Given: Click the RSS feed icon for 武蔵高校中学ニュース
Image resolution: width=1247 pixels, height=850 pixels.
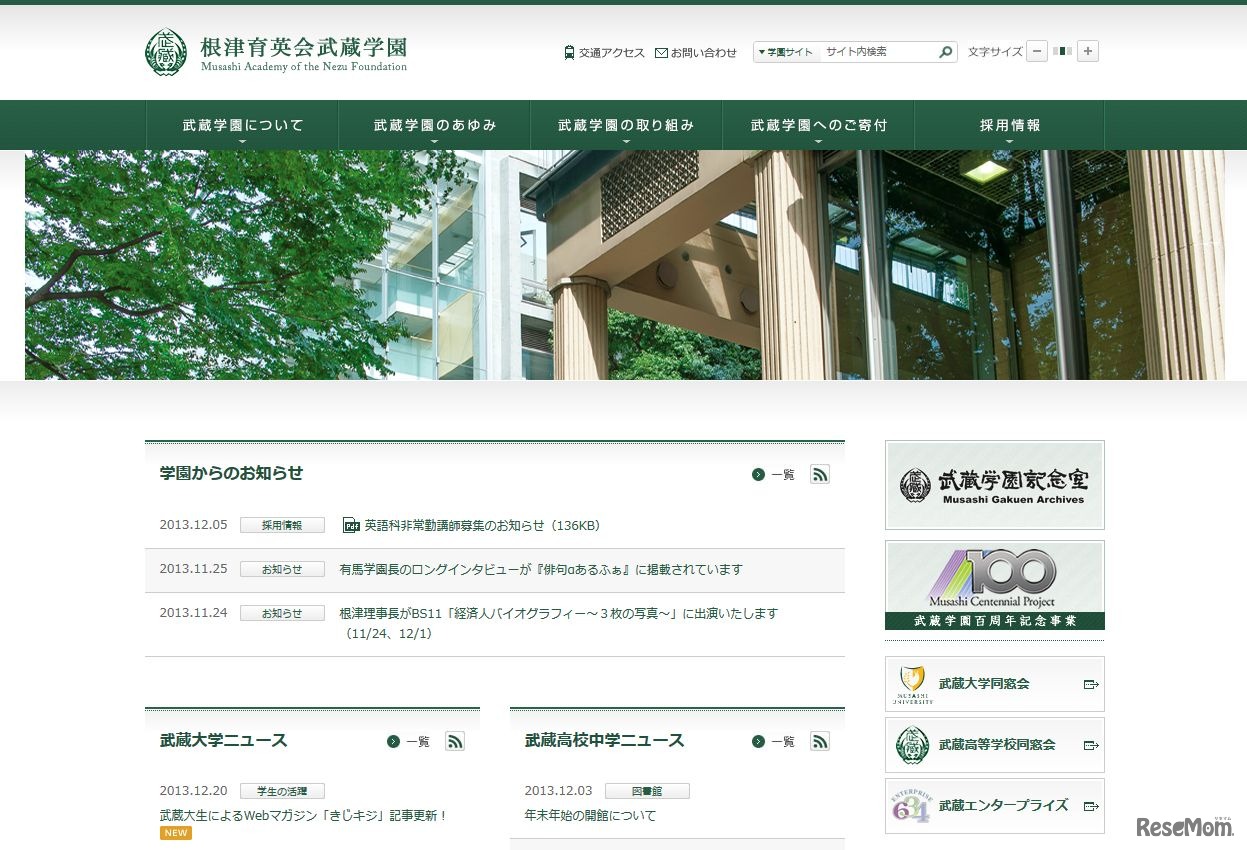Looking at the screenshot, I should click(820, 741).
